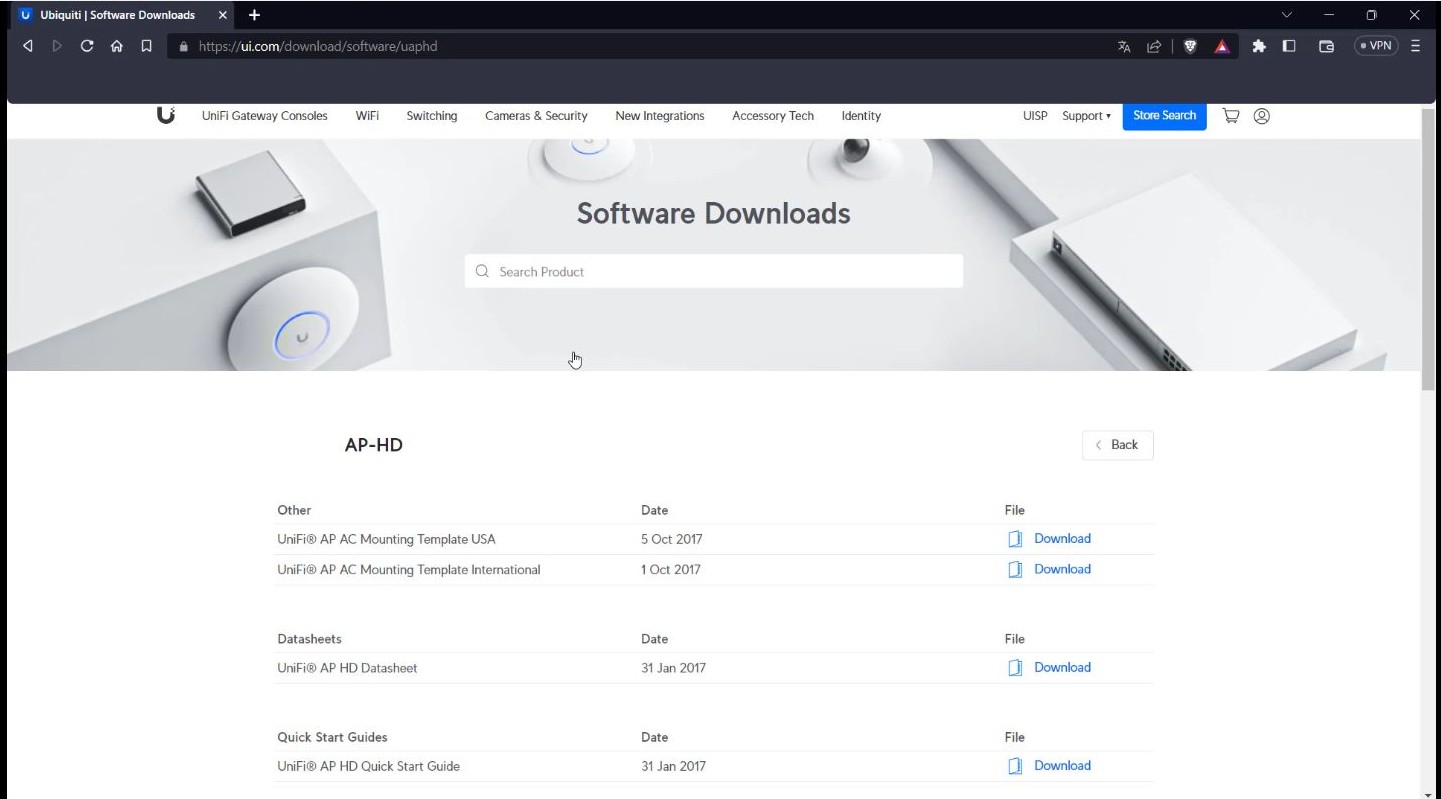1441x799 pixels.
Task: Download the AP HD Quick Start Guide
Action: pyautogui.click(x=1062, y=765)
